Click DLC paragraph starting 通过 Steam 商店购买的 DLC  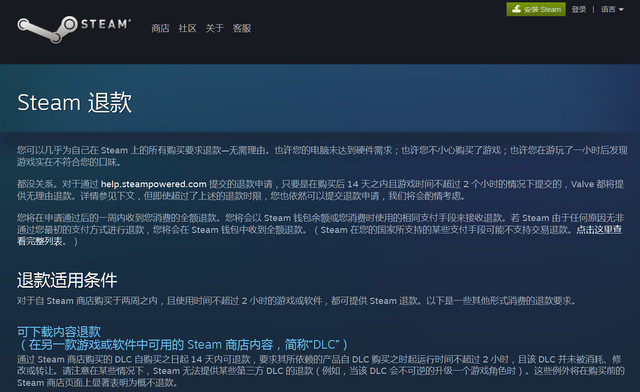[x=321, y=371]
